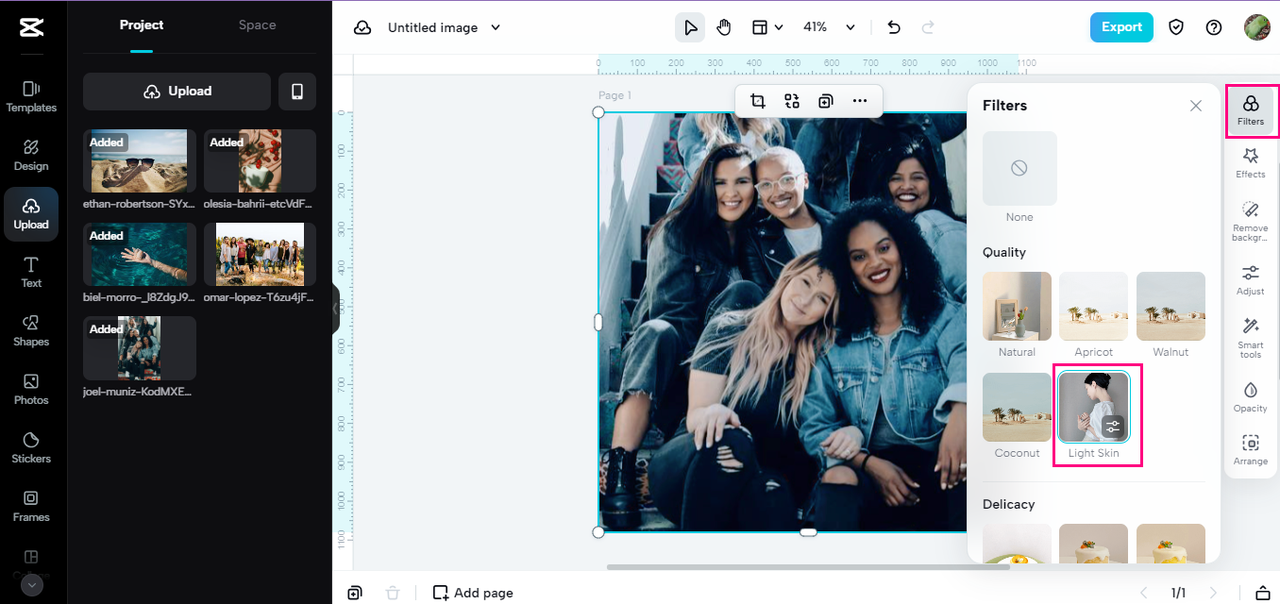The width and height of the screenshot is (1280, 604).
Task: Go to previous page arrow
Action: point(1145,593)
